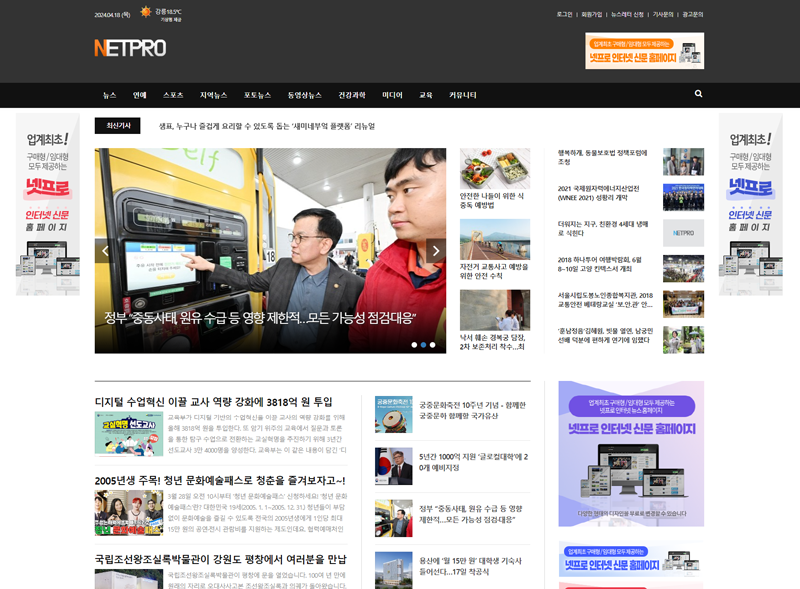Open the 뉴스 menu
The image size is (800, 589).
click(109, 95)
